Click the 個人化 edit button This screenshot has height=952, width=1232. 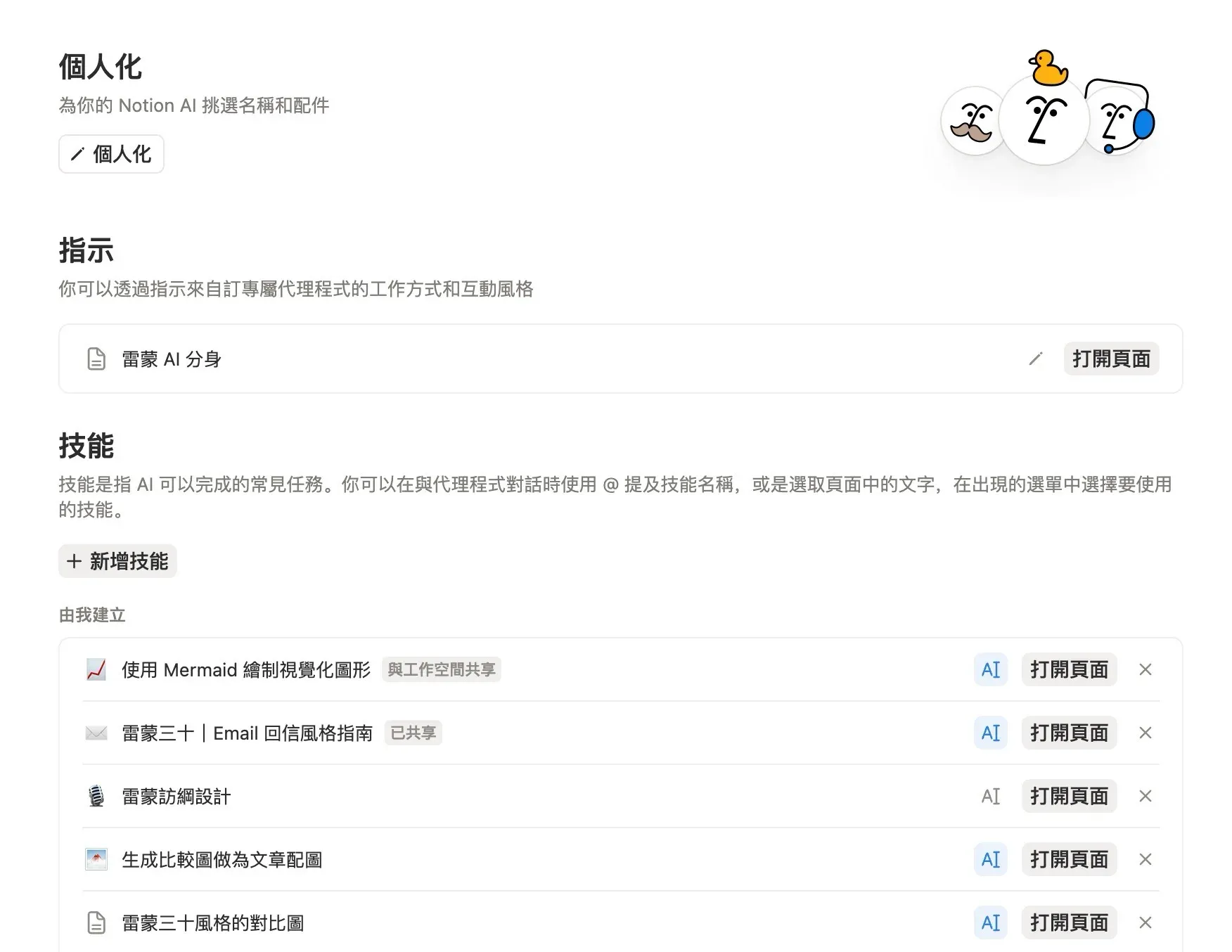point(111,154)
